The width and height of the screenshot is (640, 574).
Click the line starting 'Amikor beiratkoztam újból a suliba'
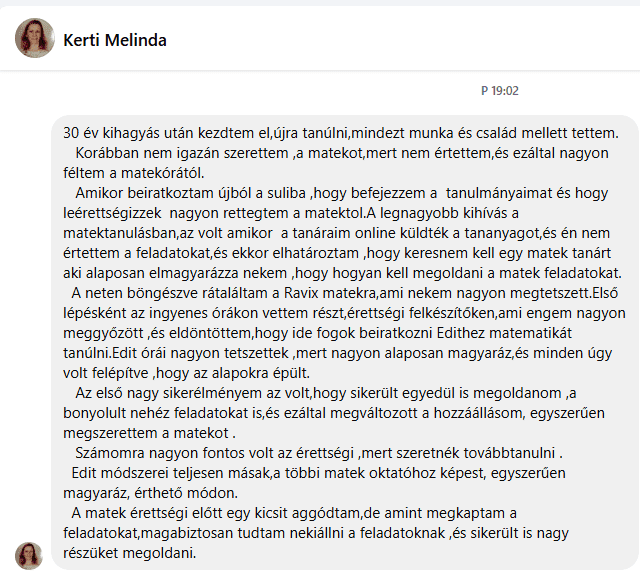coord(342,193)
